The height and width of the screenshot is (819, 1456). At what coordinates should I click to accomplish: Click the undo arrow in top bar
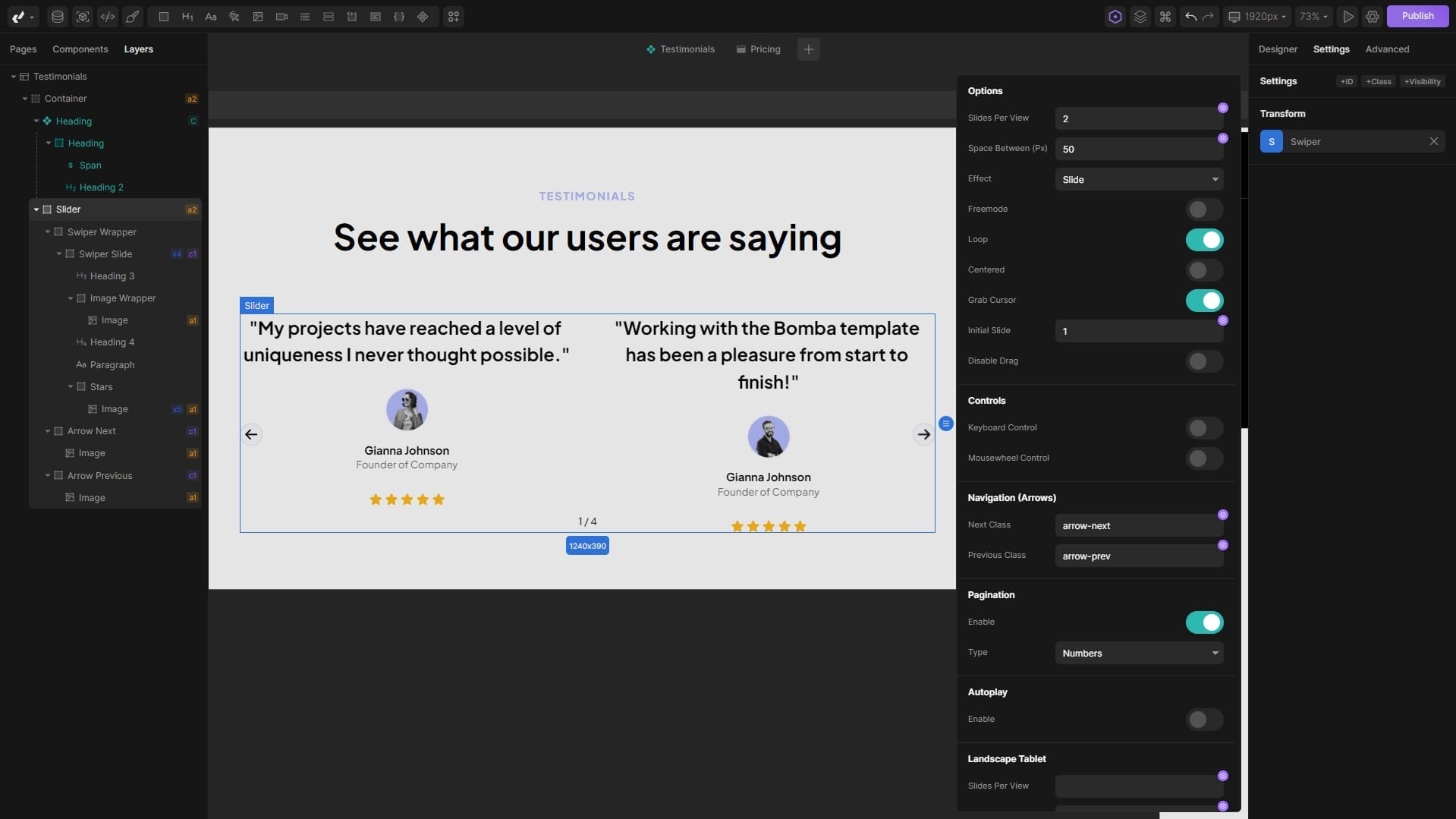(x=1190, y=17)
